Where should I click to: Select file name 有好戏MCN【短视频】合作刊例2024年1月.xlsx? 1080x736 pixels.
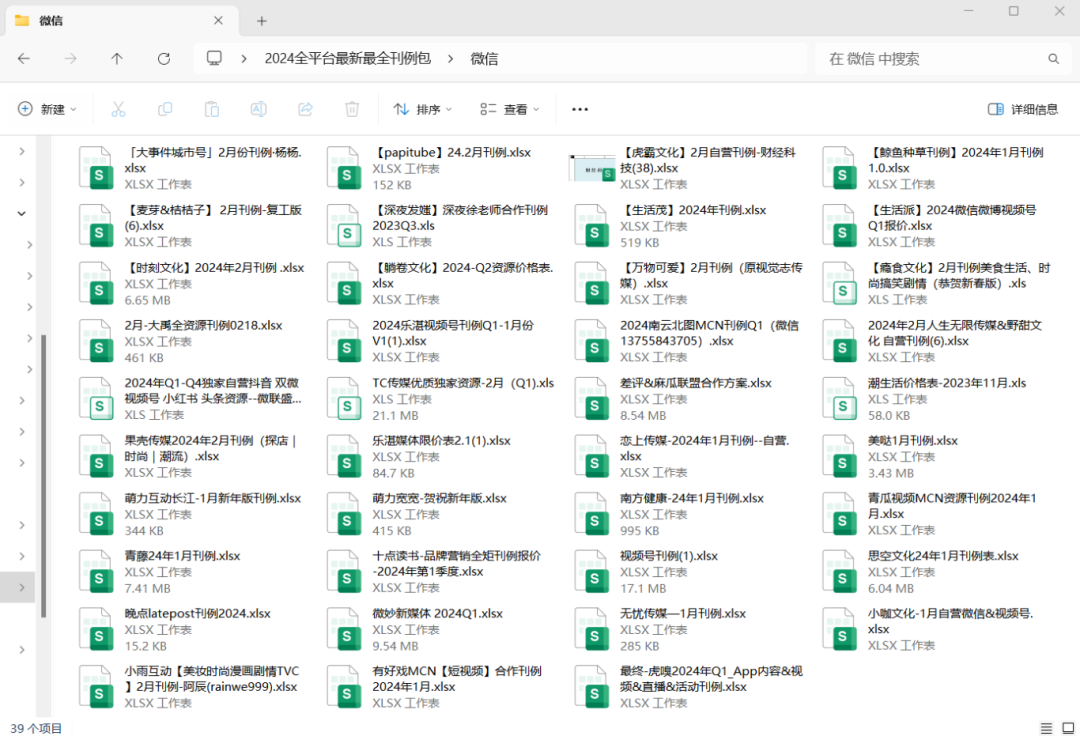tap(457, 678)
